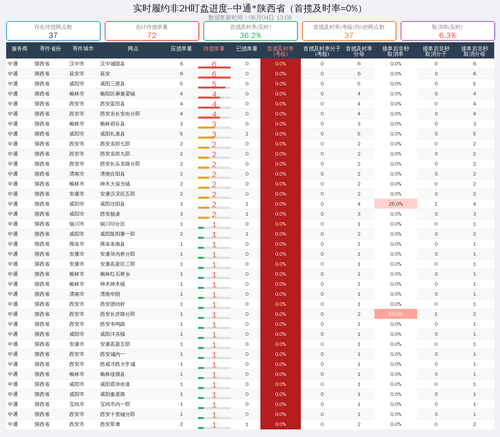Select network point 西安草滩
The width and height of the screenshot is (500, 437).
[x=110, y=424]
